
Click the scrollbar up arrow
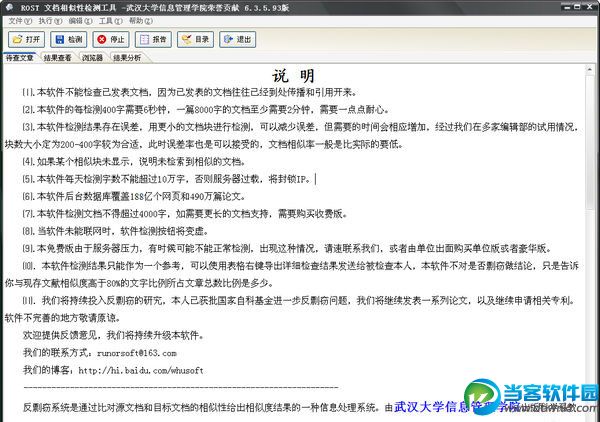point(590,70)
